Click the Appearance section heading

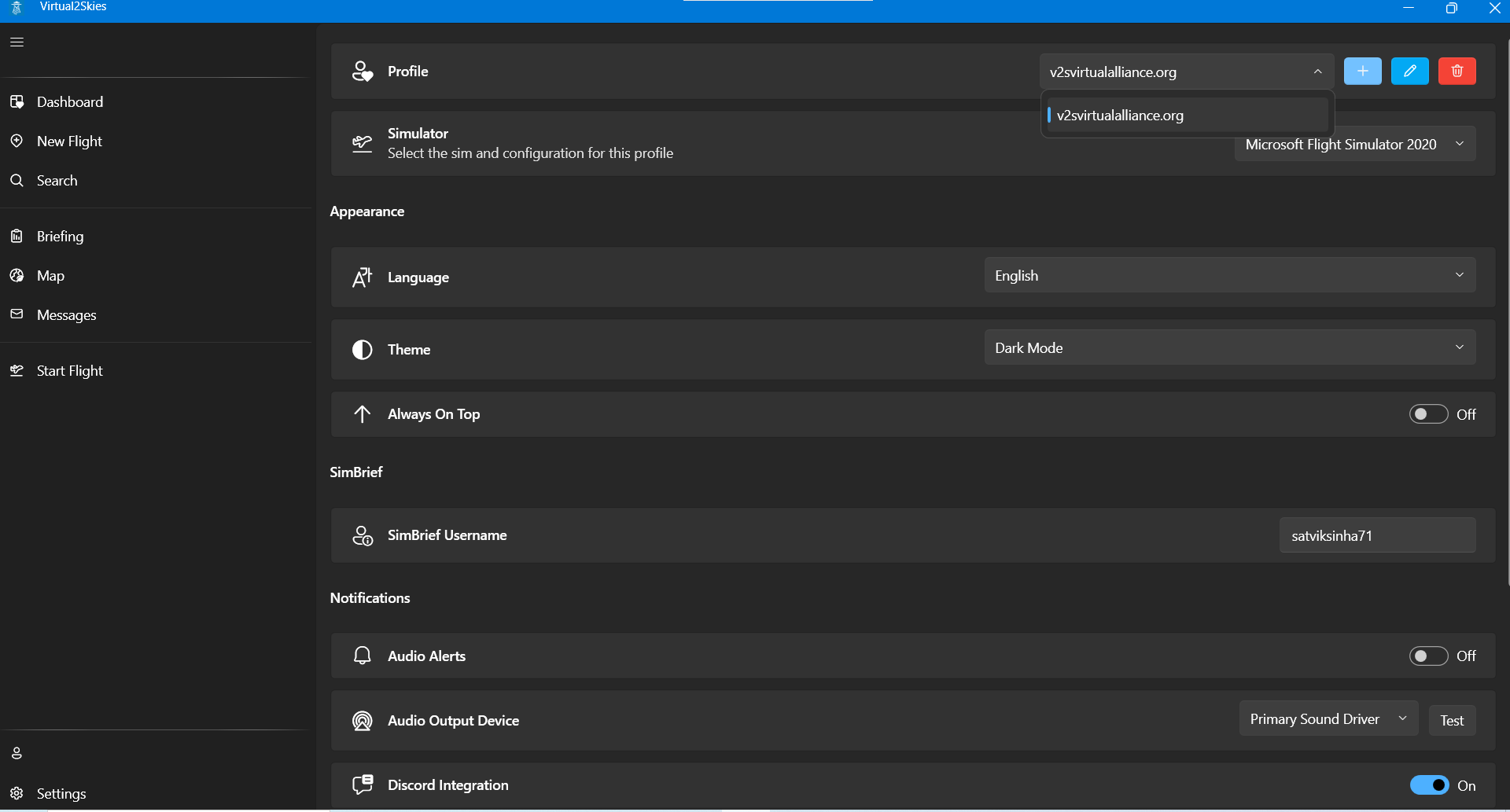pyautogui.click(x=367, y=211)
